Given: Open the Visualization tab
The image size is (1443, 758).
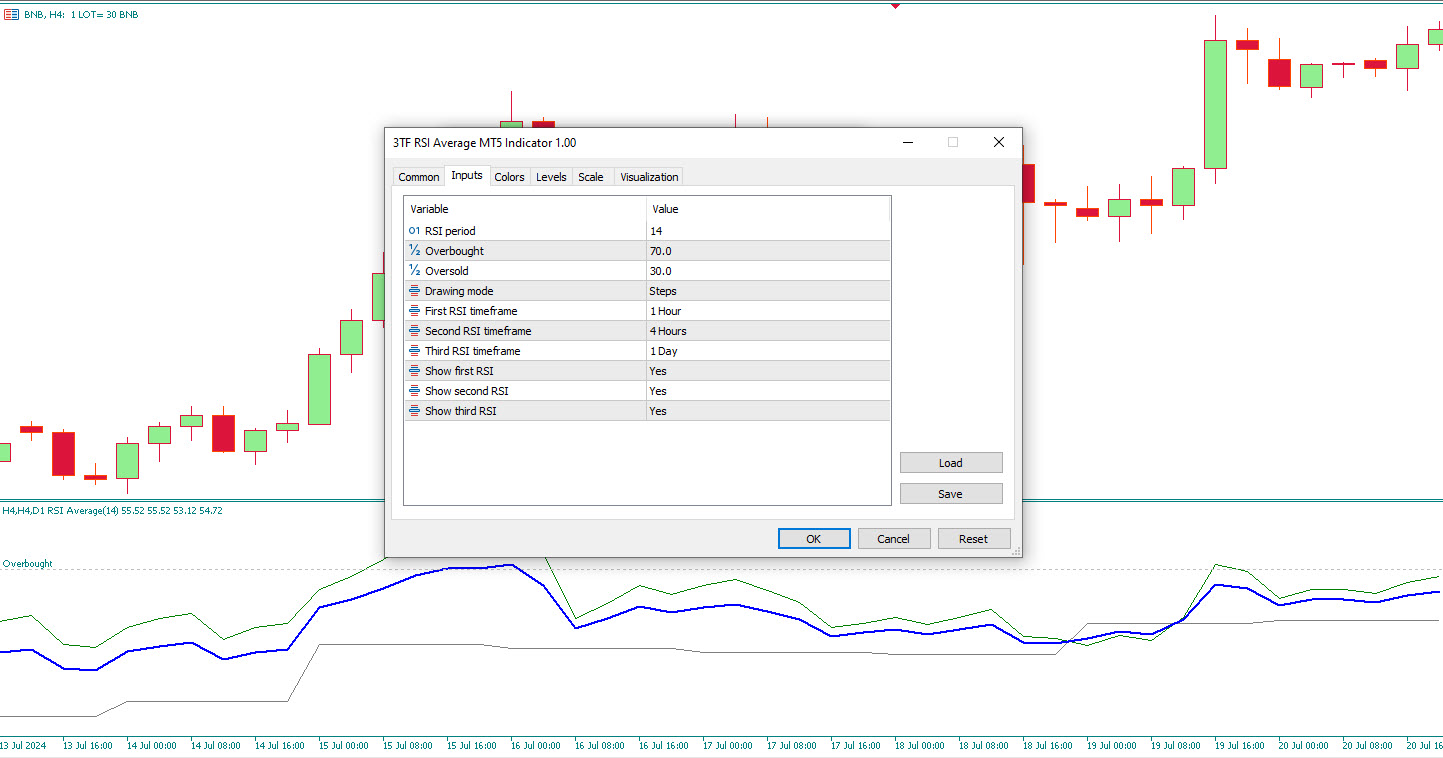Looking at the screenshot, I should point(648,176).
